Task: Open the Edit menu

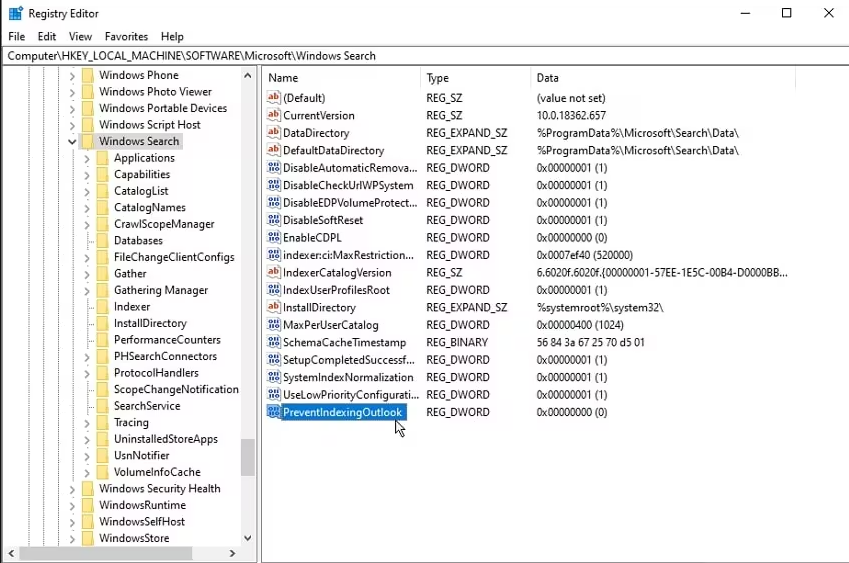Action: 47,36
